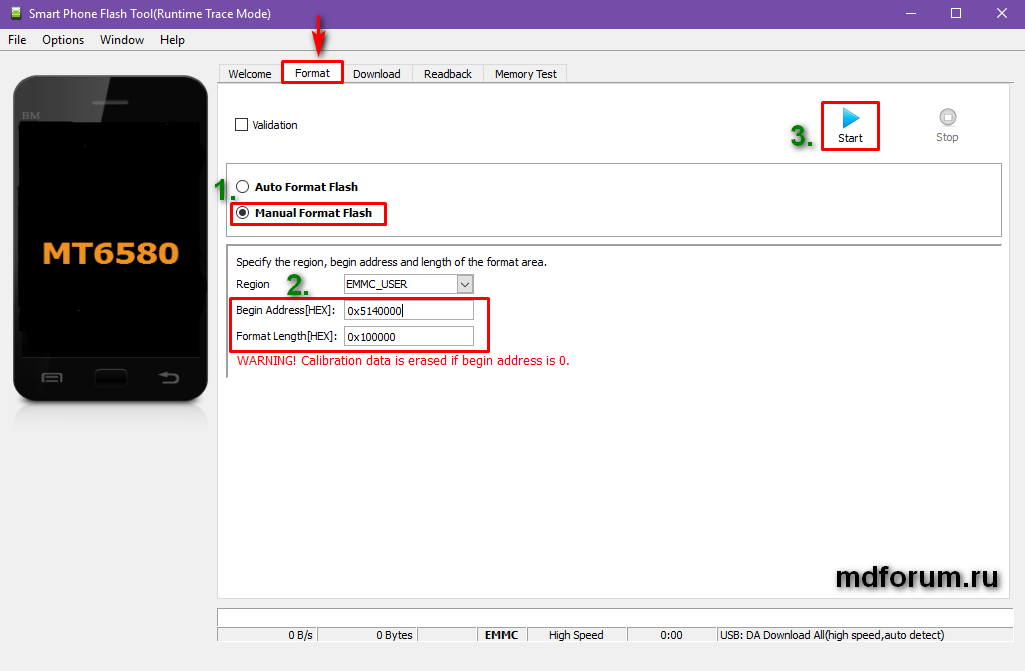This screenshot has height=671, width=1025.
Task: Click the Begin Address HEX input field
Action: coord(409,311)
